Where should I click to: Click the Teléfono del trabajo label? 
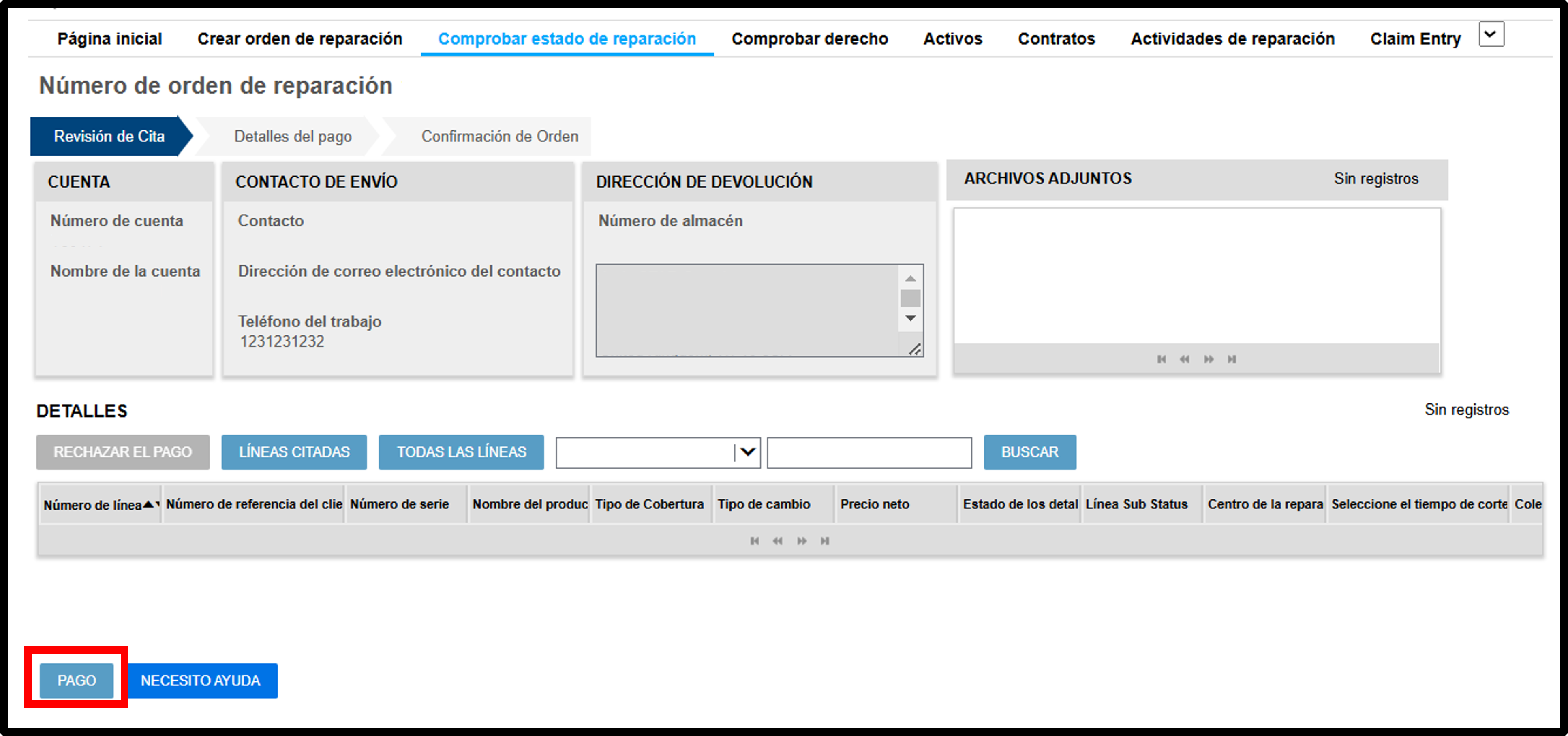coord(309,321)
